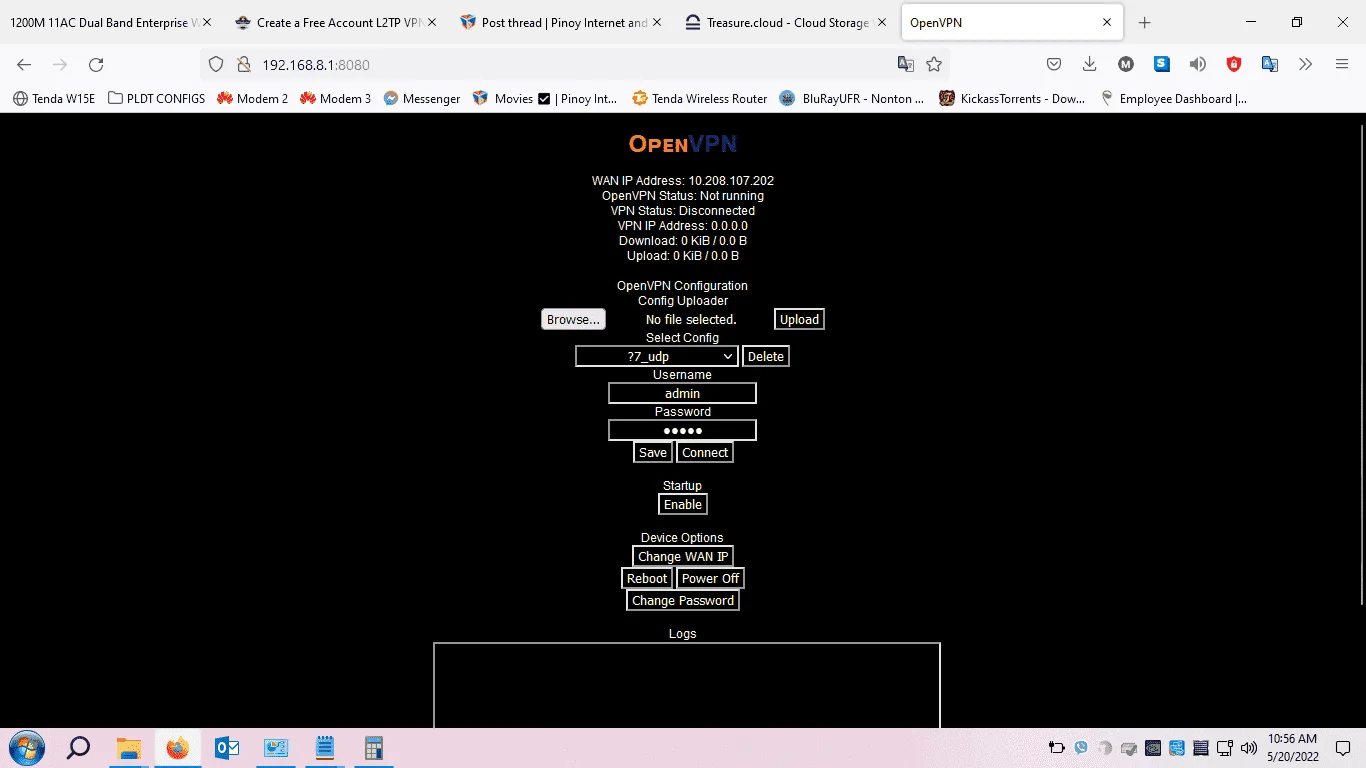Screen dimensions: 1366x768
Task: Open the notepad app icon in taskbar
Action: point(325,748)
